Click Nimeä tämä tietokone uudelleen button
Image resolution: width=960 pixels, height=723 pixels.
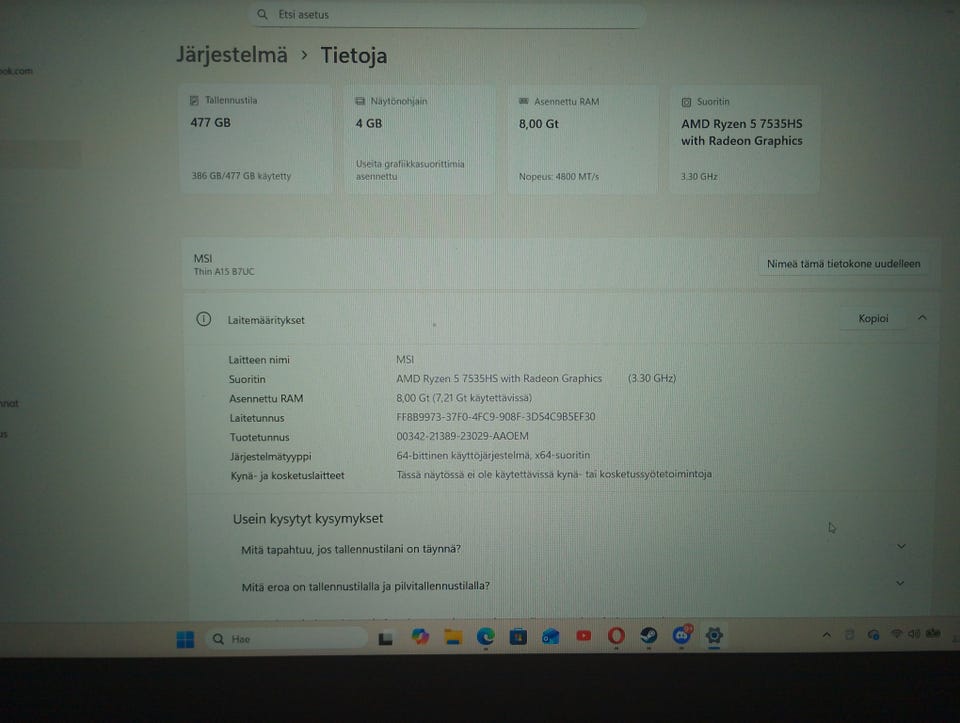(844, 264)
